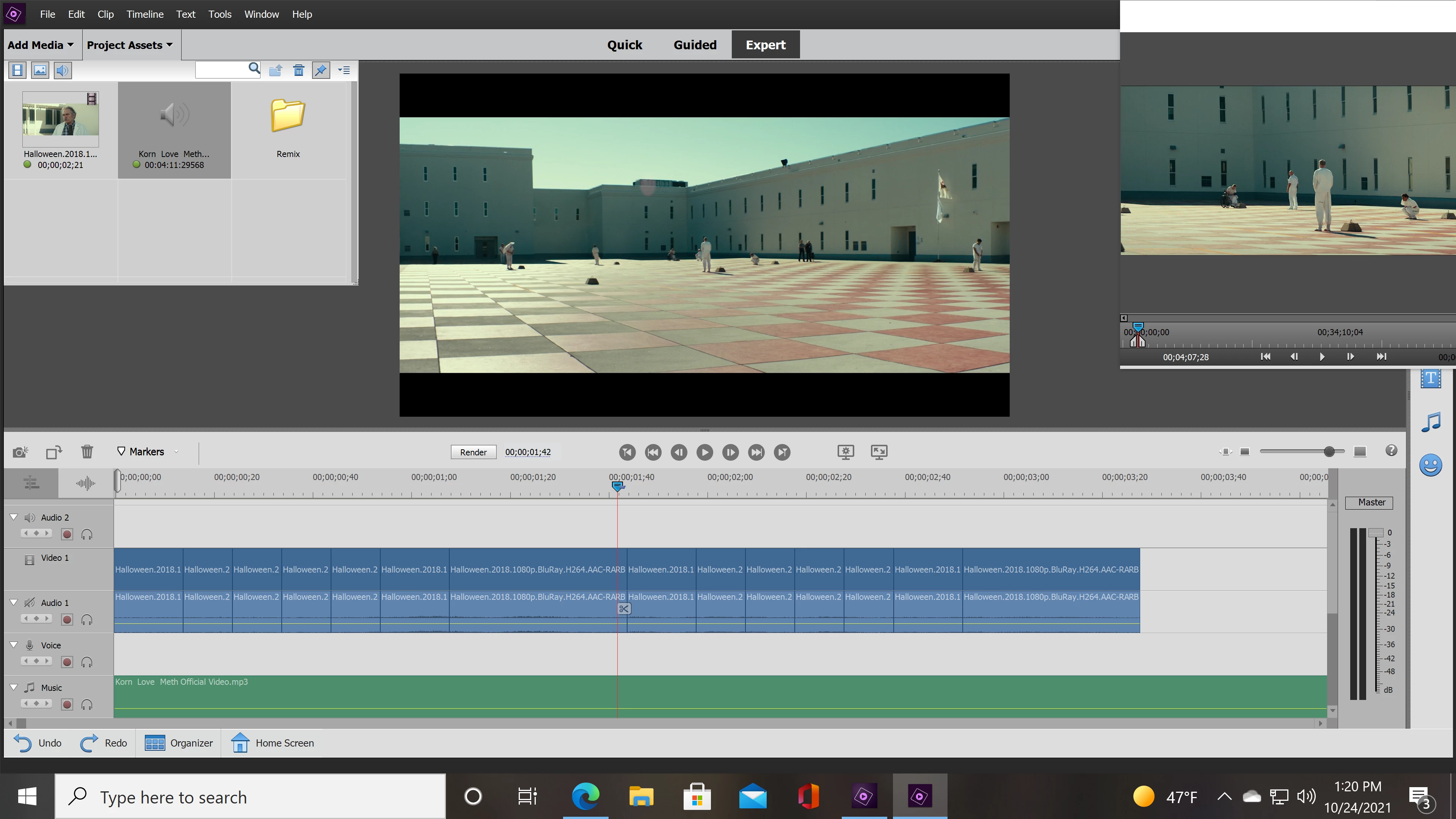Screen dimensions: 1456x819
Task: Open the Timeline menu
Action: pos(145,14)
